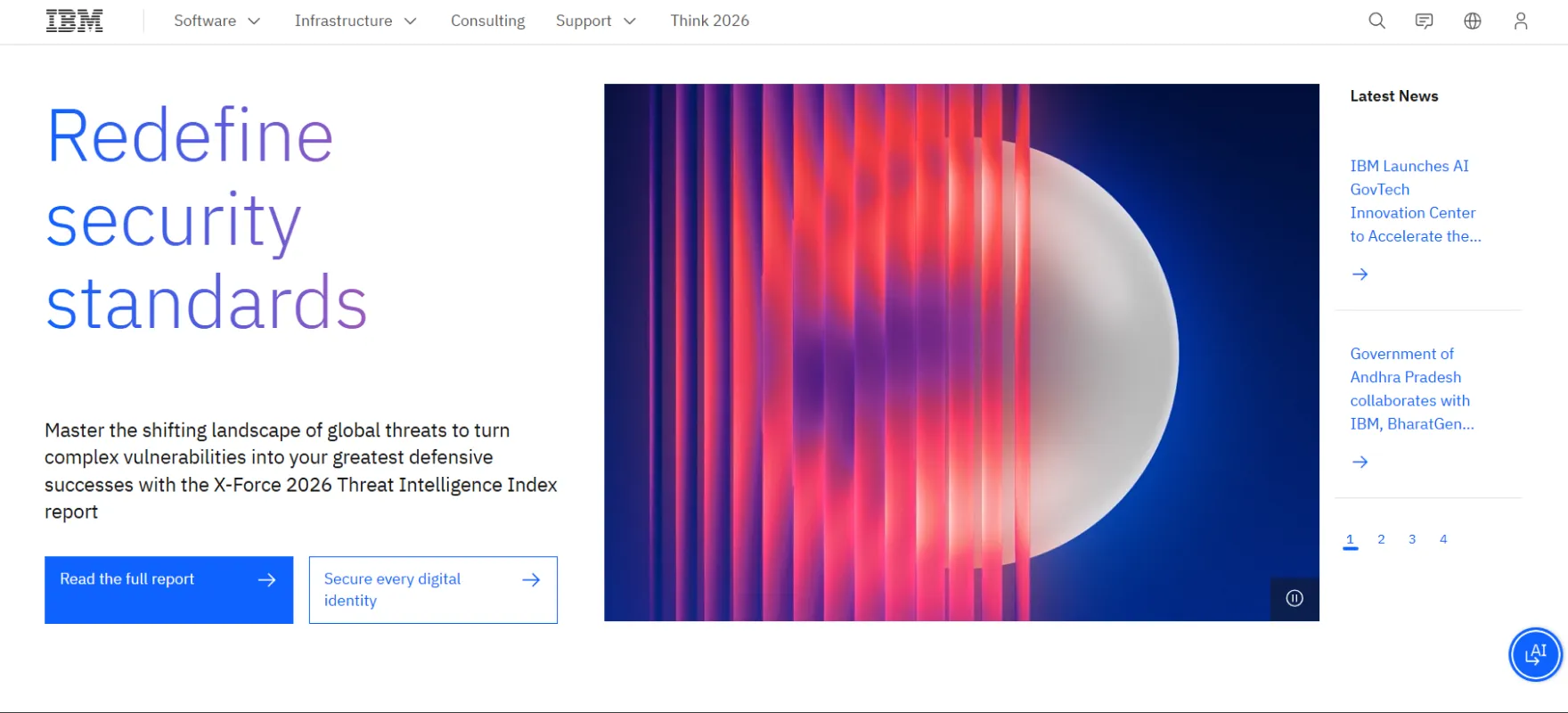Open the globe language selector icon
The height and width of the screenshot is (713, 1568).
click(x=1473, y=20)
